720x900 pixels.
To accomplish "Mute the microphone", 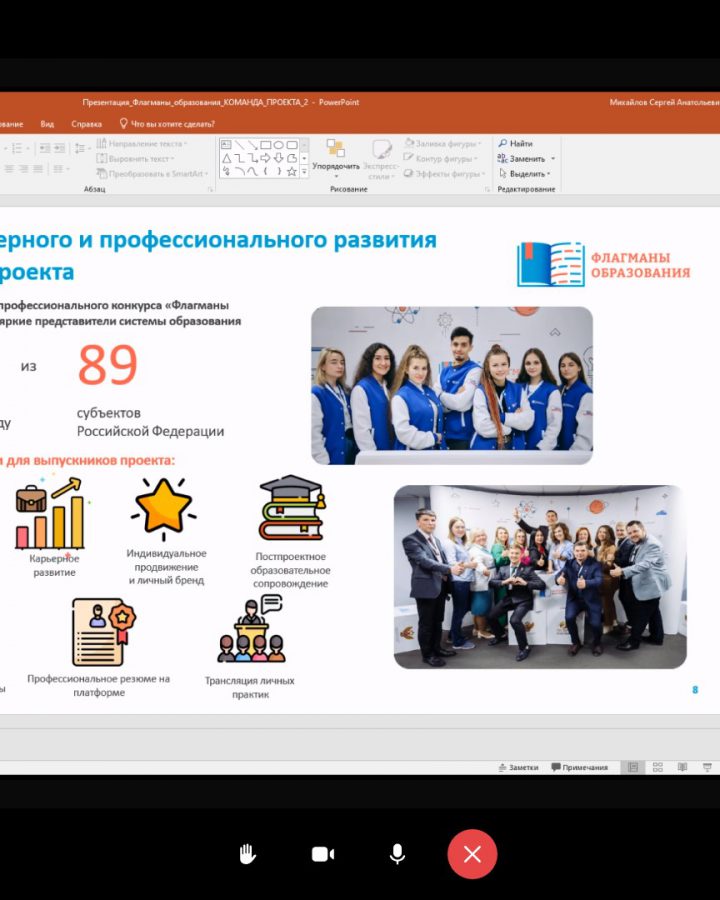I will tap(397, 854).
